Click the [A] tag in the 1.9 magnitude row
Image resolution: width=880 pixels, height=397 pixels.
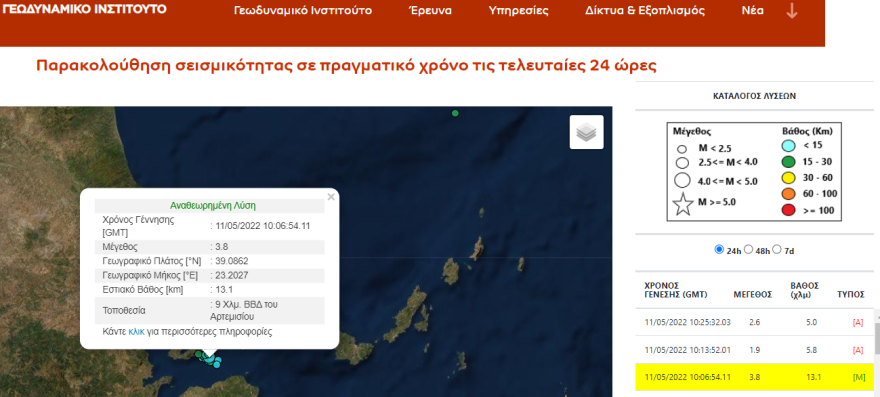coord(858,350)
